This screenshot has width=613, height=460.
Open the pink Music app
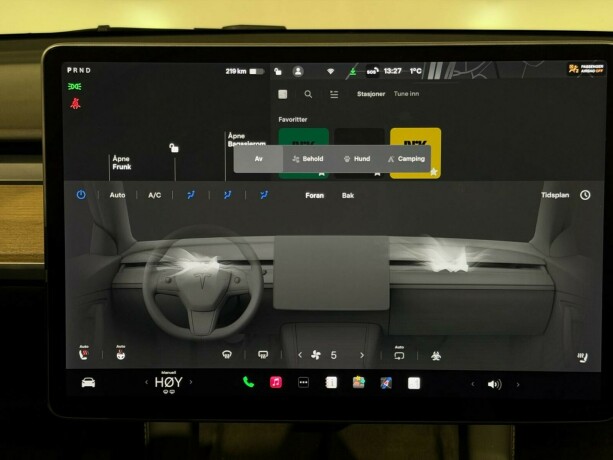tap(276, 382)
